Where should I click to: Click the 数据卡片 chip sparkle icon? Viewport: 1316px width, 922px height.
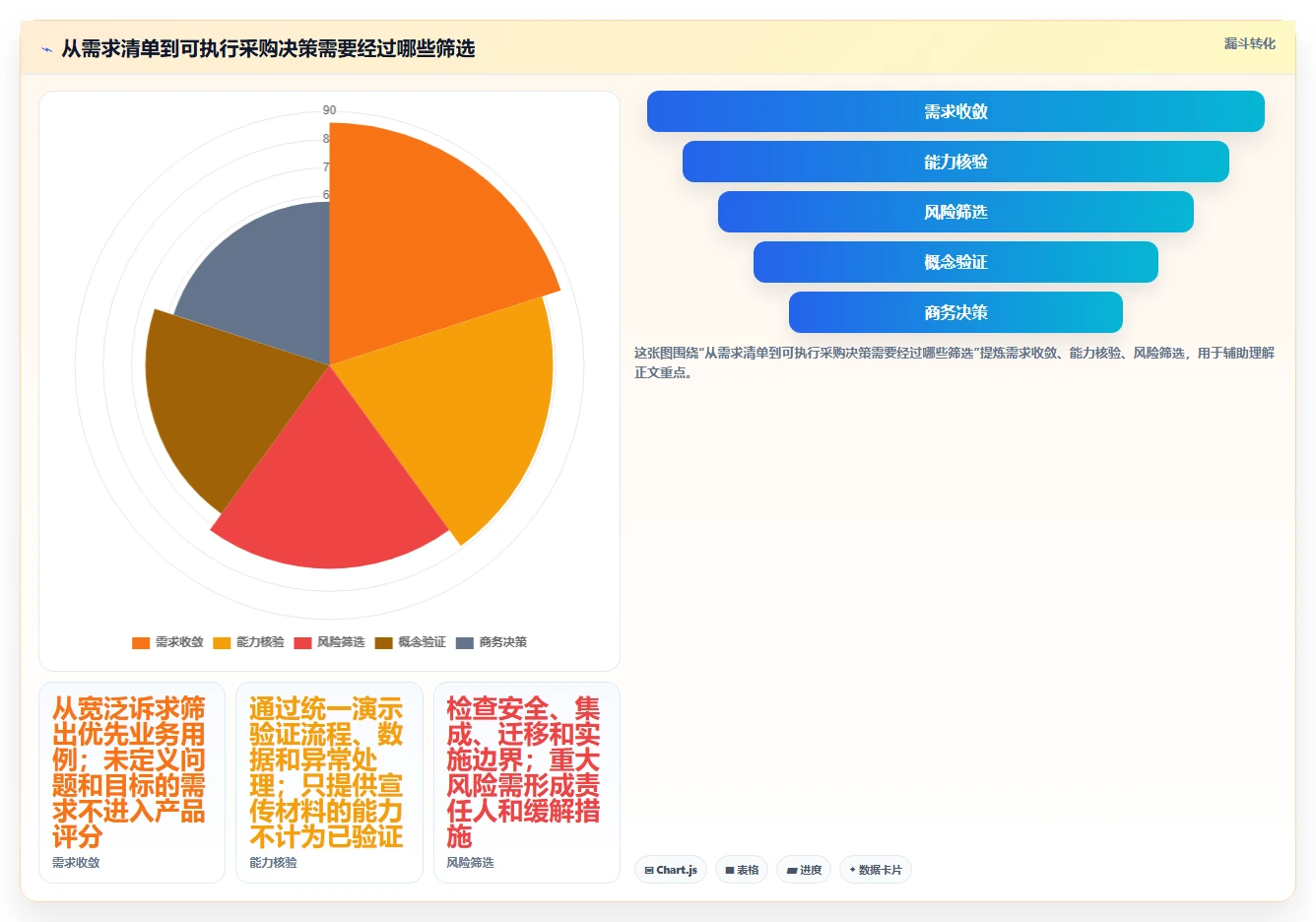pos(852,870)
